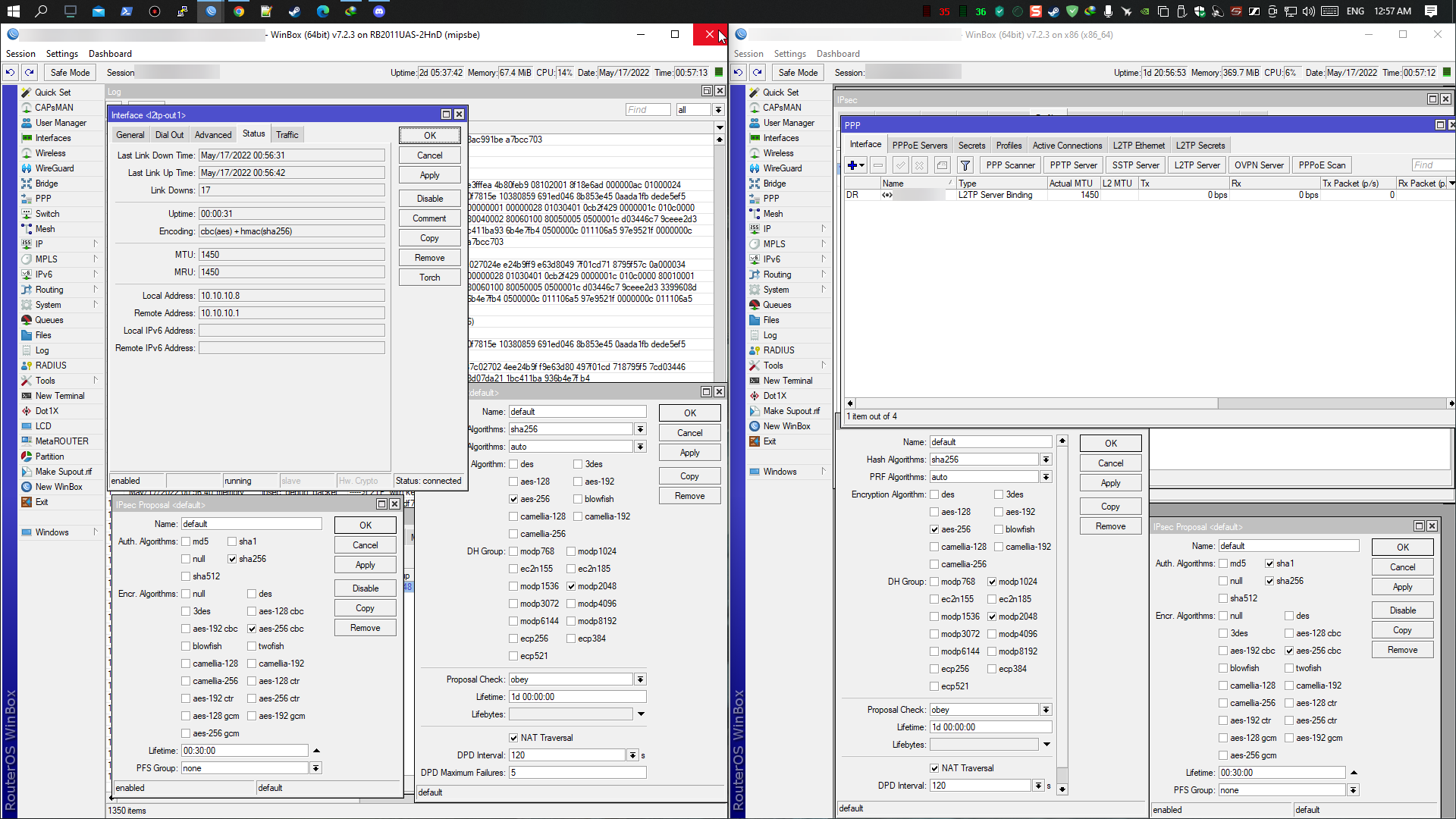The height and width of the screenshot is (819, 1456).
Task: Open Chrome from the taskbar
Action: pos(238,11)
